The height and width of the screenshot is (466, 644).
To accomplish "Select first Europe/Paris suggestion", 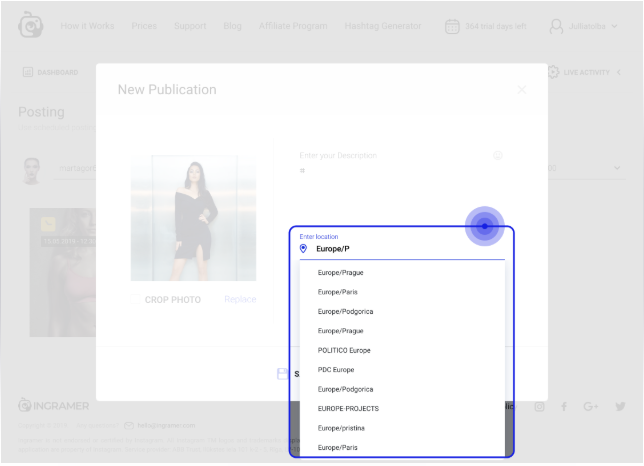I will [338, 292].
